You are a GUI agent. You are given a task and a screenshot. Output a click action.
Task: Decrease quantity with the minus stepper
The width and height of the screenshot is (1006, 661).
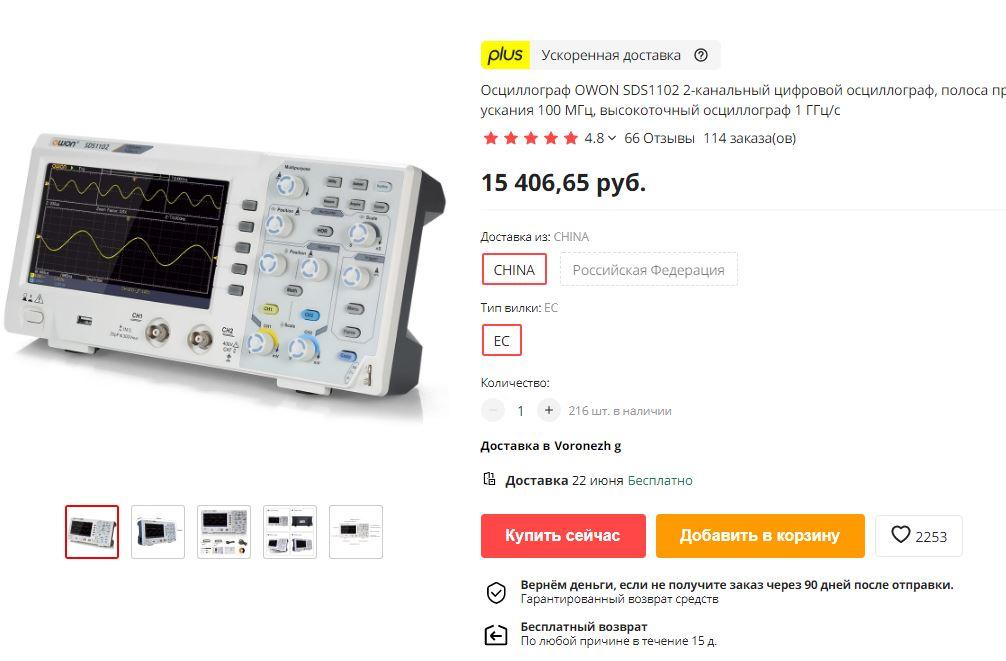[493, 410]
